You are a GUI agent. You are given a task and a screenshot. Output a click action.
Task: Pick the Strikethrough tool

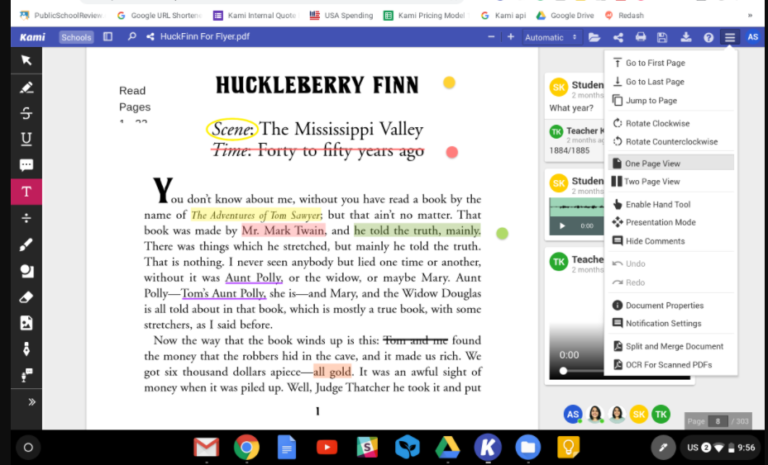[x=26, y=113]
